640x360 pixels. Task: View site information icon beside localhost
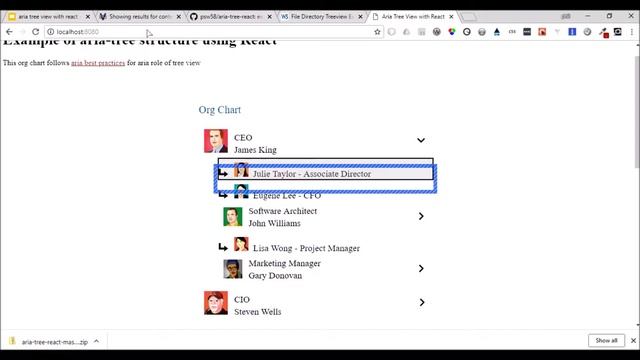pyautogui.click(x=51, y=31)
